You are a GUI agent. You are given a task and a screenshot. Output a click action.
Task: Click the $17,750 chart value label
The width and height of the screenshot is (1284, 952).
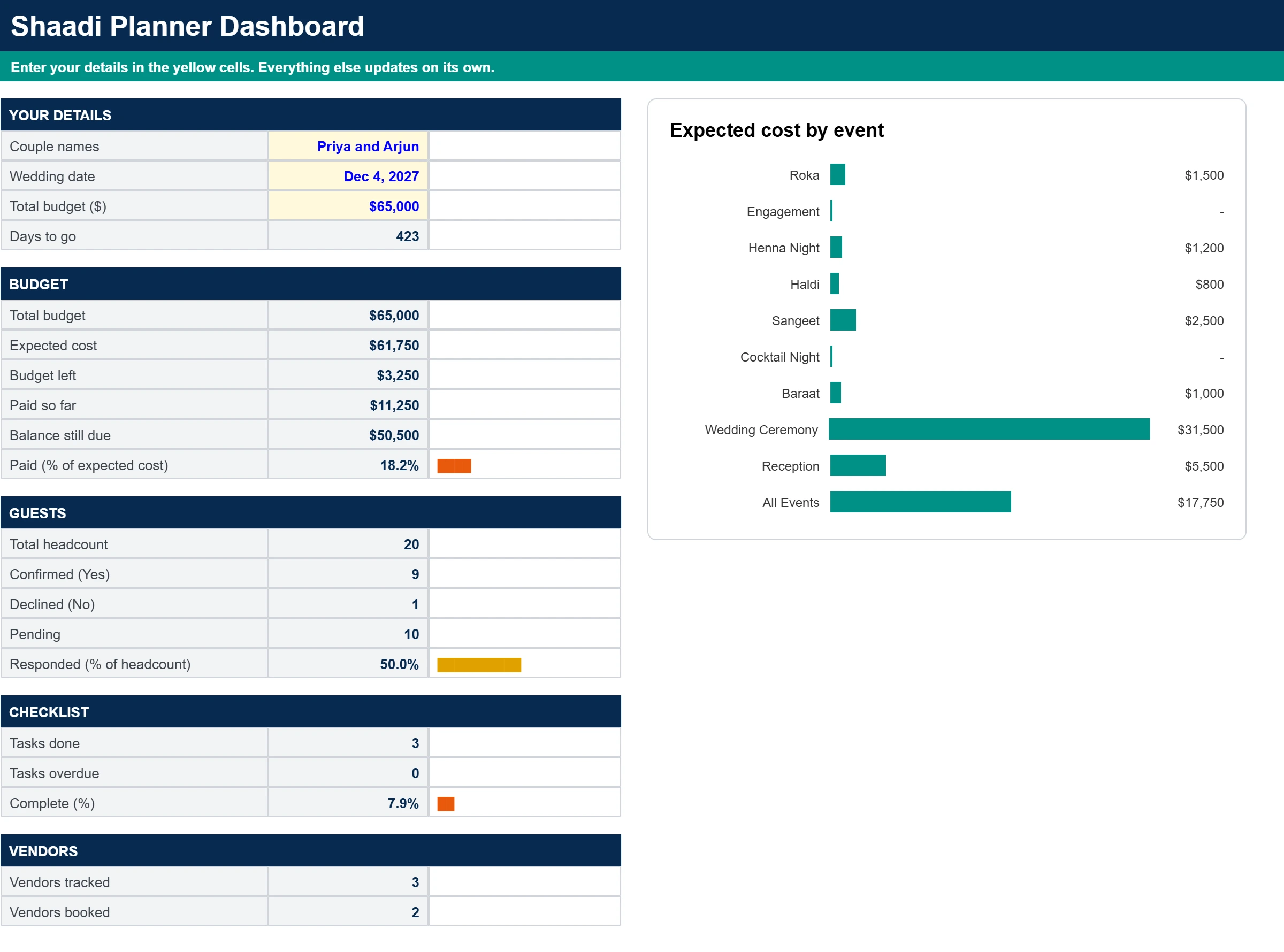point(1200,503)
